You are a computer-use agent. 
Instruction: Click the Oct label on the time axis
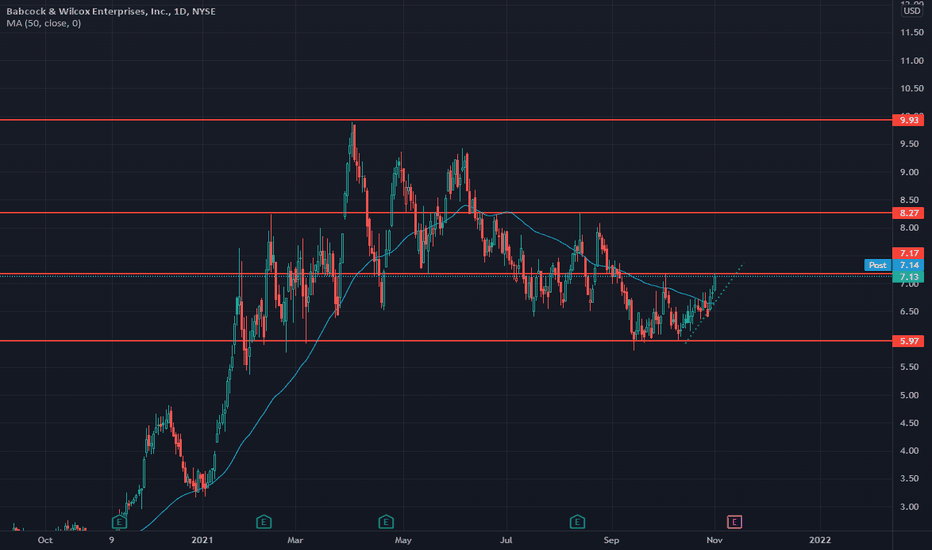pos(45,540)
